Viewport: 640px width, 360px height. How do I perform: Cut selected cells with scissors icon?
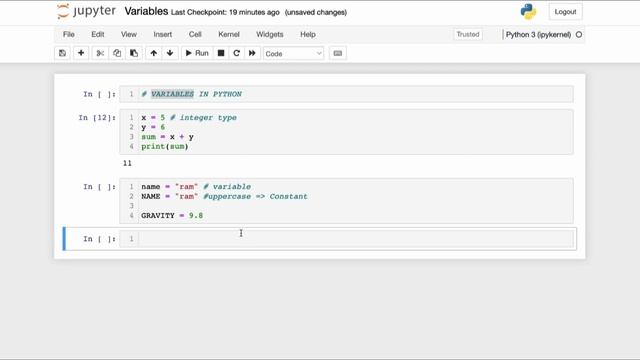(100, 53)
